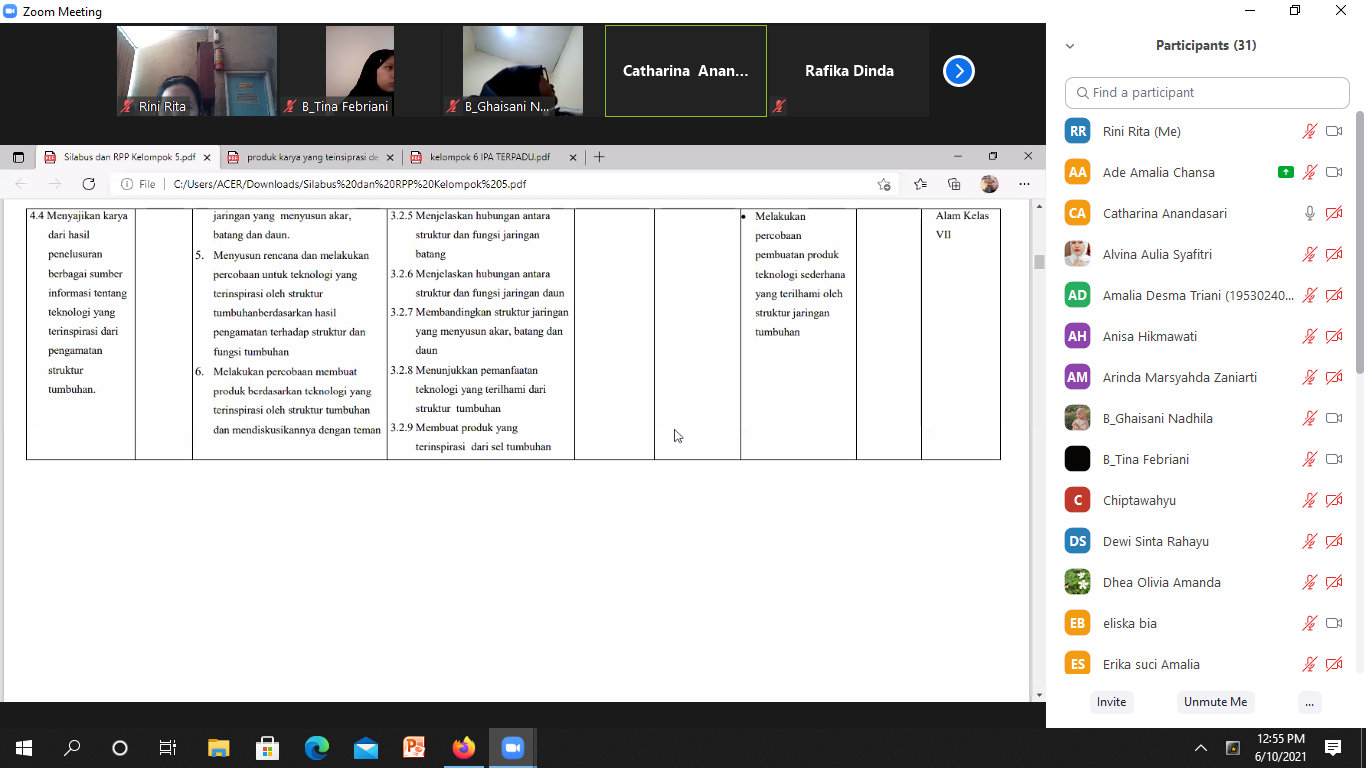Screen dimensions: 1366x768
Task: Click the Find a participant search field
Action: coord(1207,92)
